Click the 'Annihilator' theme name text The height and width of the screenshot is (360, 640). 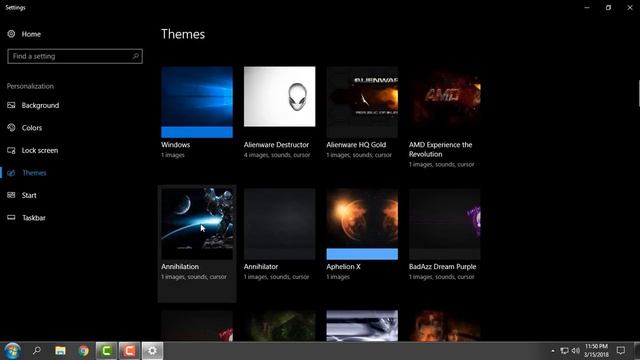pyautogui.click(x=261, y=267)
